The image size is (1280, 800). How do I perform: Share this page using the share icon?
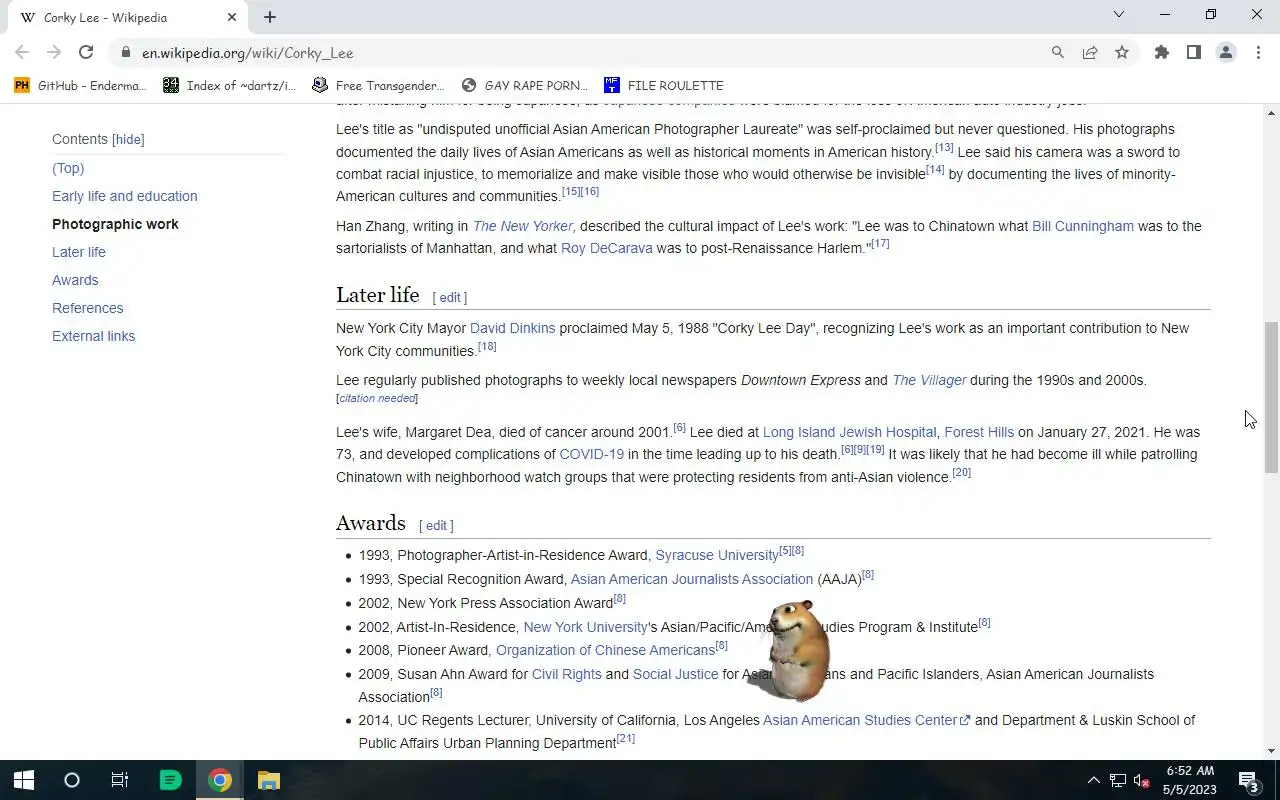[1090, 53]
